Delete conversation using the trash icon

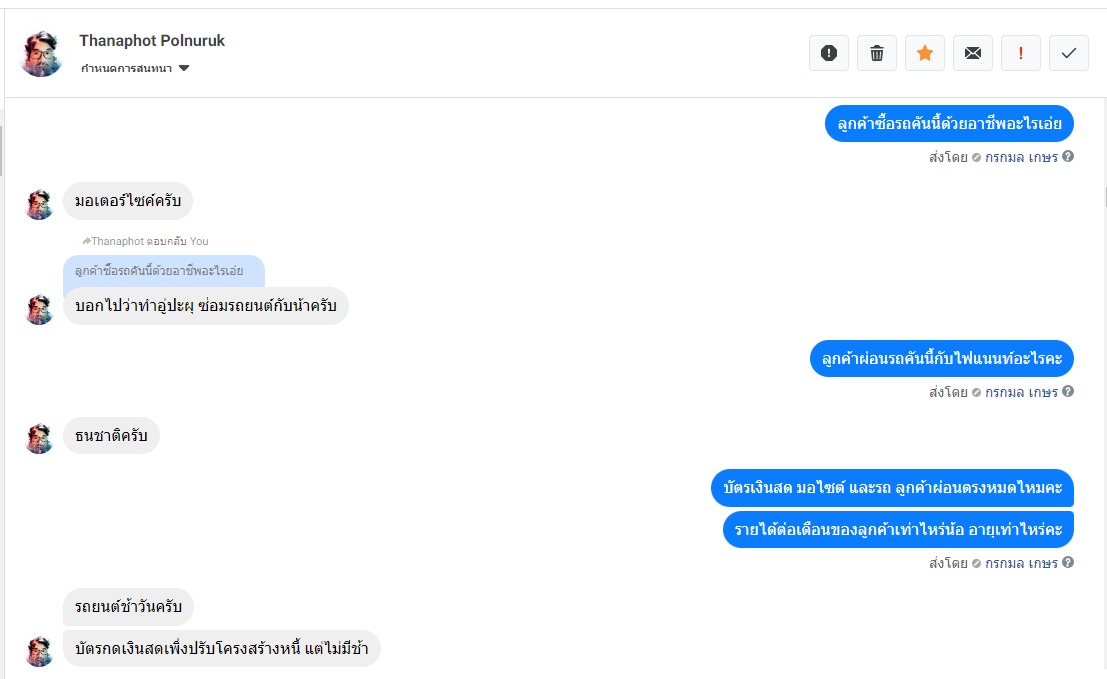tap(877, 53)
